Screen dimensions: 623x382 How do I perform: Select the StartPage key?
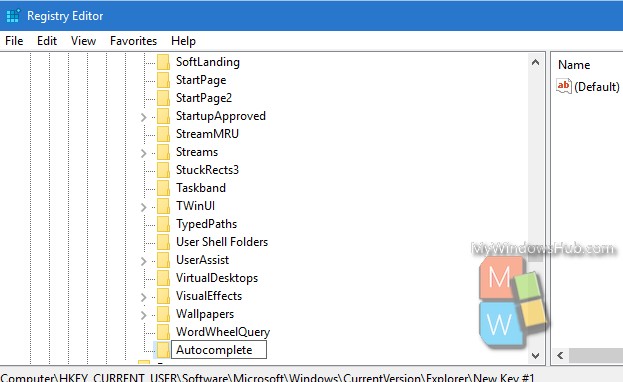[x=201, y=80]
